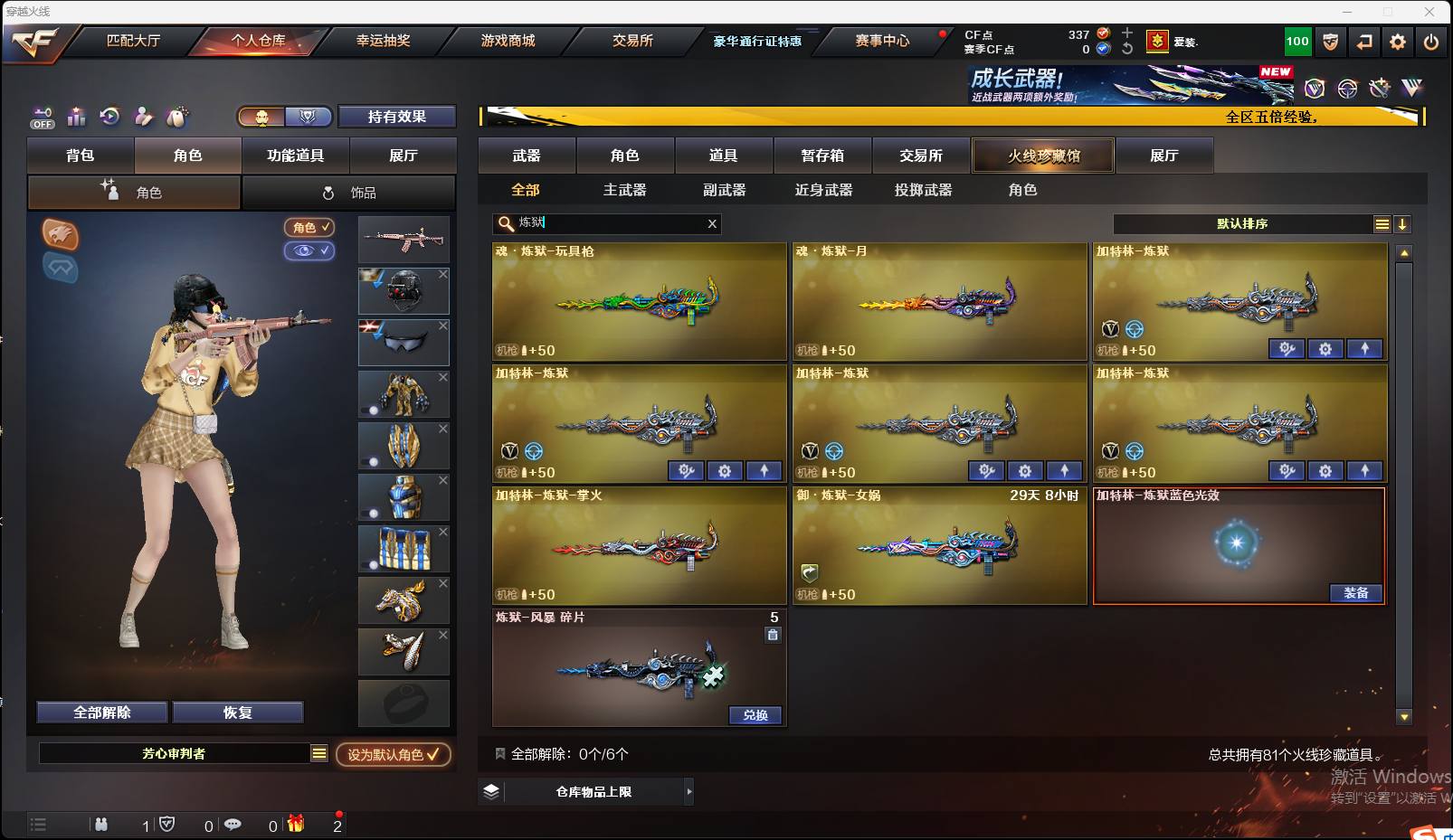Click the return arrow icon in the top bar
1453x840 pixels.
pyautogui.click(x=1364, y=42)
